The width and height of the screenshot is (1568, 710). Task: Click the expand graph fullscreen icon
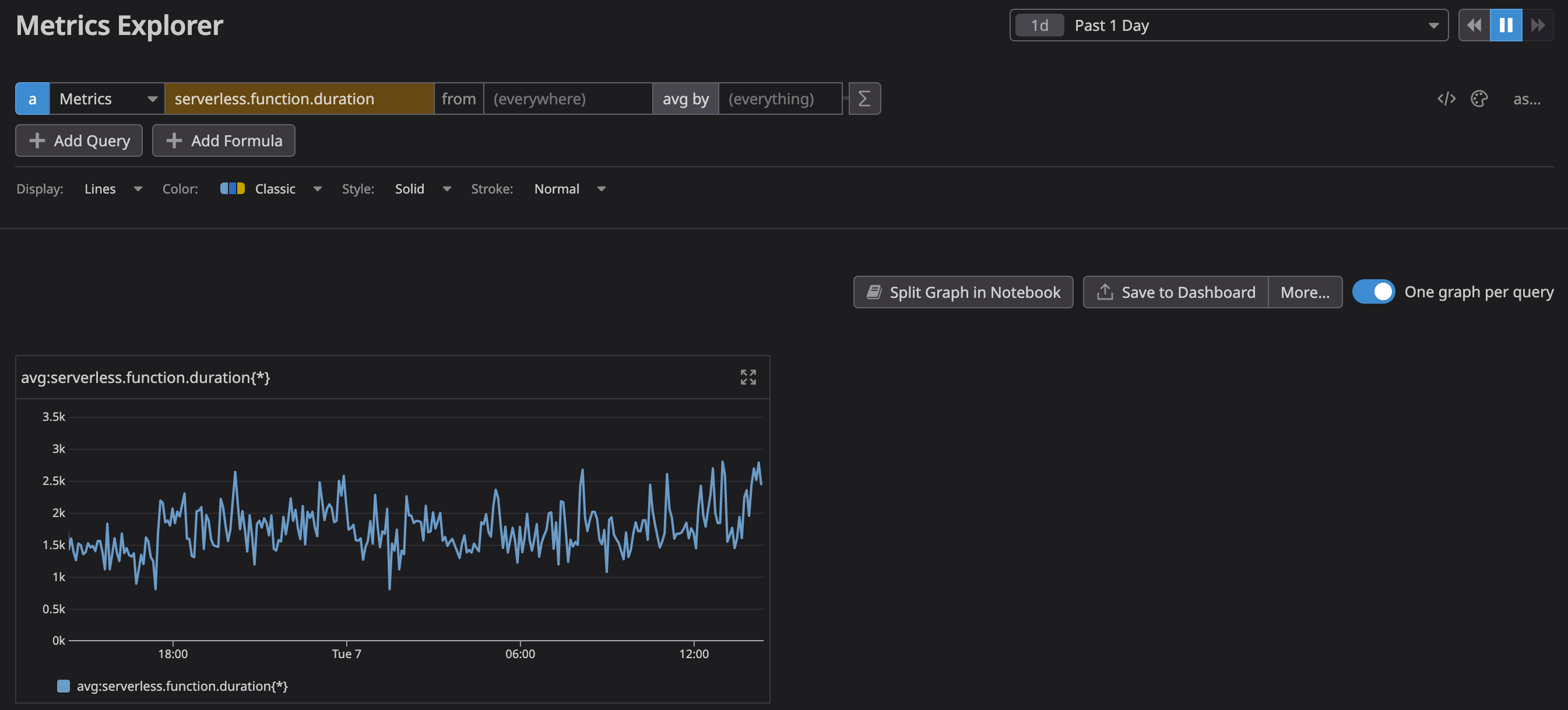coord(748,377)
